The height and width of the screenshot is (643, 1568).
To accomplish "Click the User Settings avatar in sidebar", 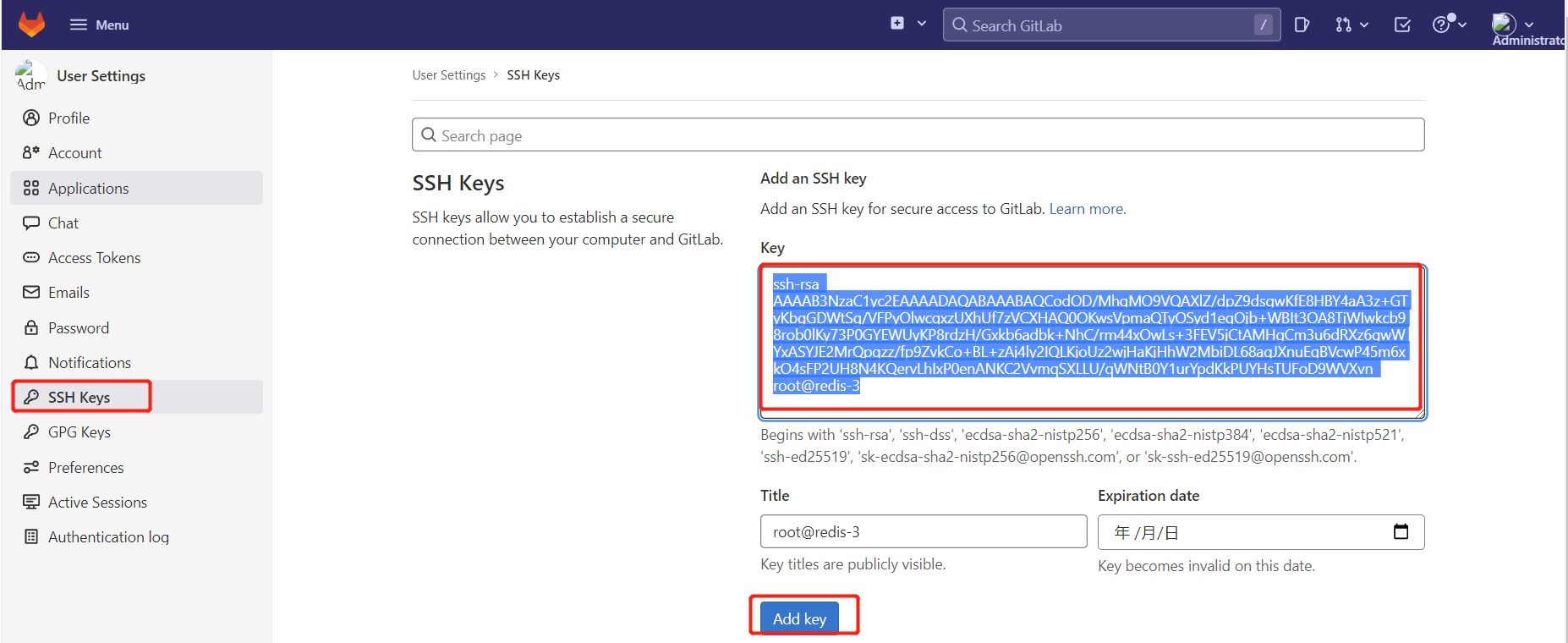I will 30,75.
